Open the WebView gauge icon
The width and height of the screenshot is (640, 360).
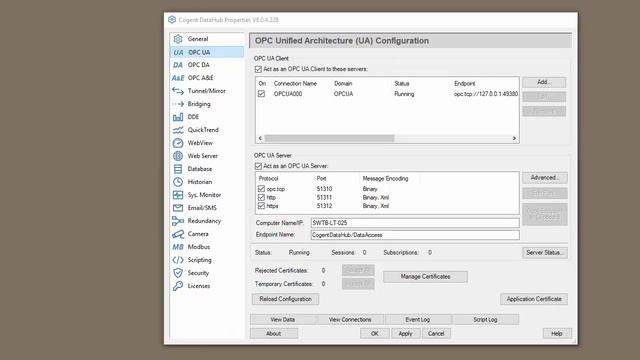coord(178,143)
